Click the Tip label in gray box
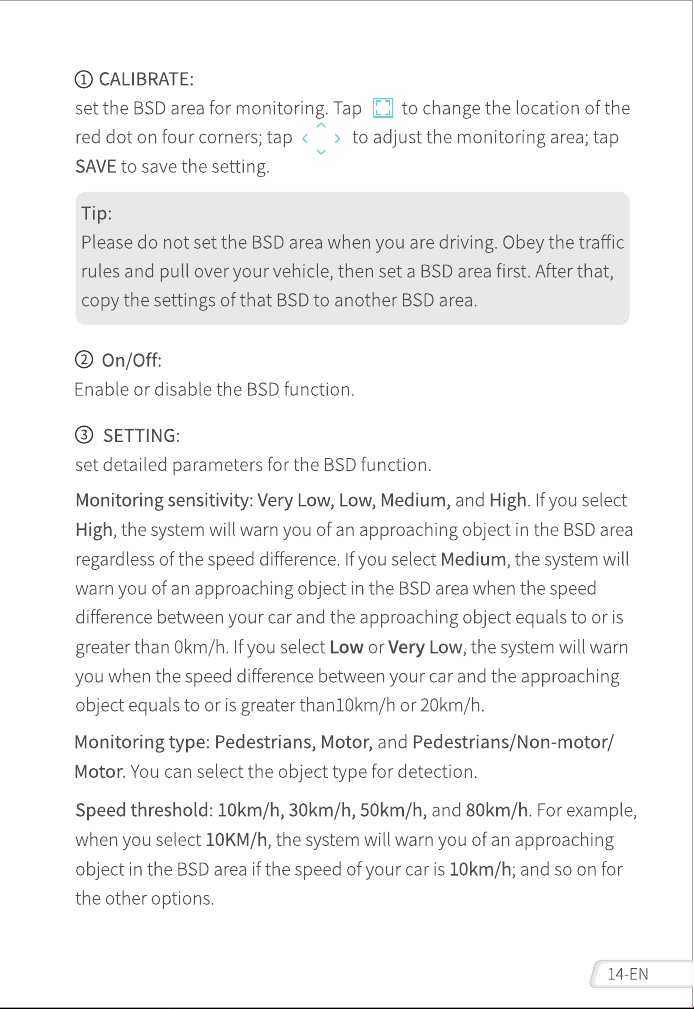The image size is (694, 1009). pyautogui.click(x=97, y=213)
